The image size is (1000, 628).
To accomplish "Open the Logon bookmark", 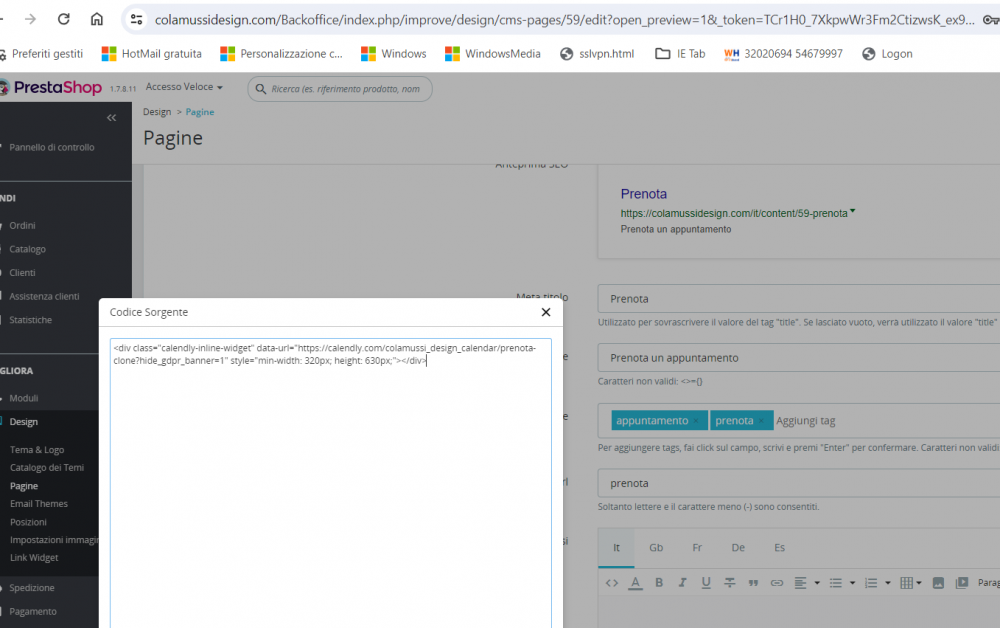I will [x=887, y=54].
